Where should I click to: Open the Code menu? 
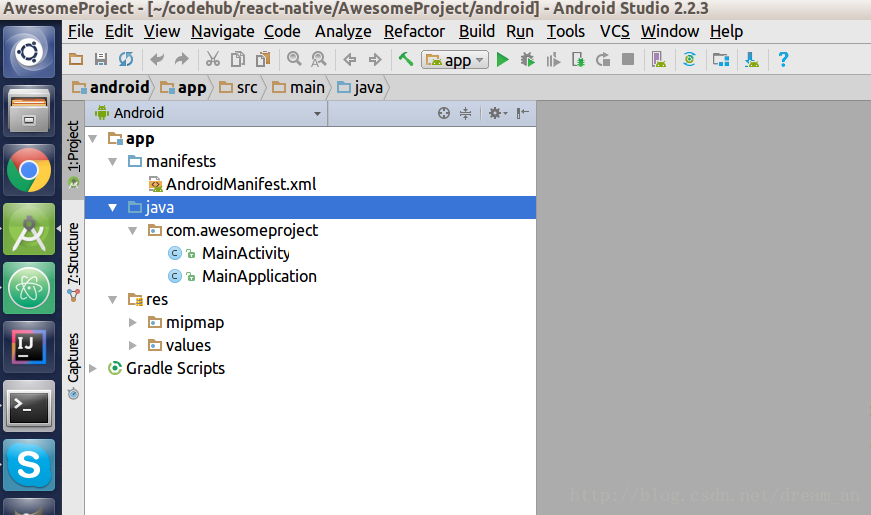click(282, 32)
